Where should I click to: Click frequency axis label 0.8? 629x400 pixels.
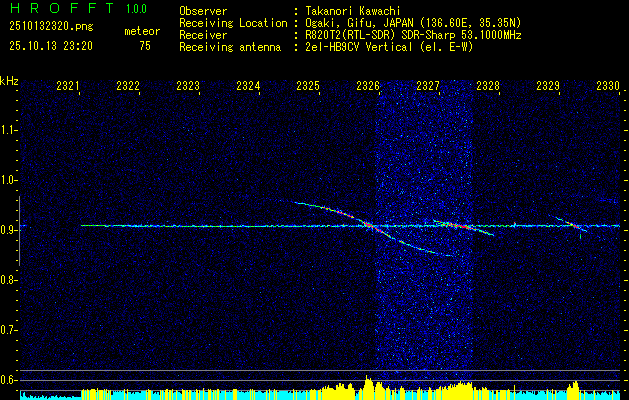click(x=8, y=280)
